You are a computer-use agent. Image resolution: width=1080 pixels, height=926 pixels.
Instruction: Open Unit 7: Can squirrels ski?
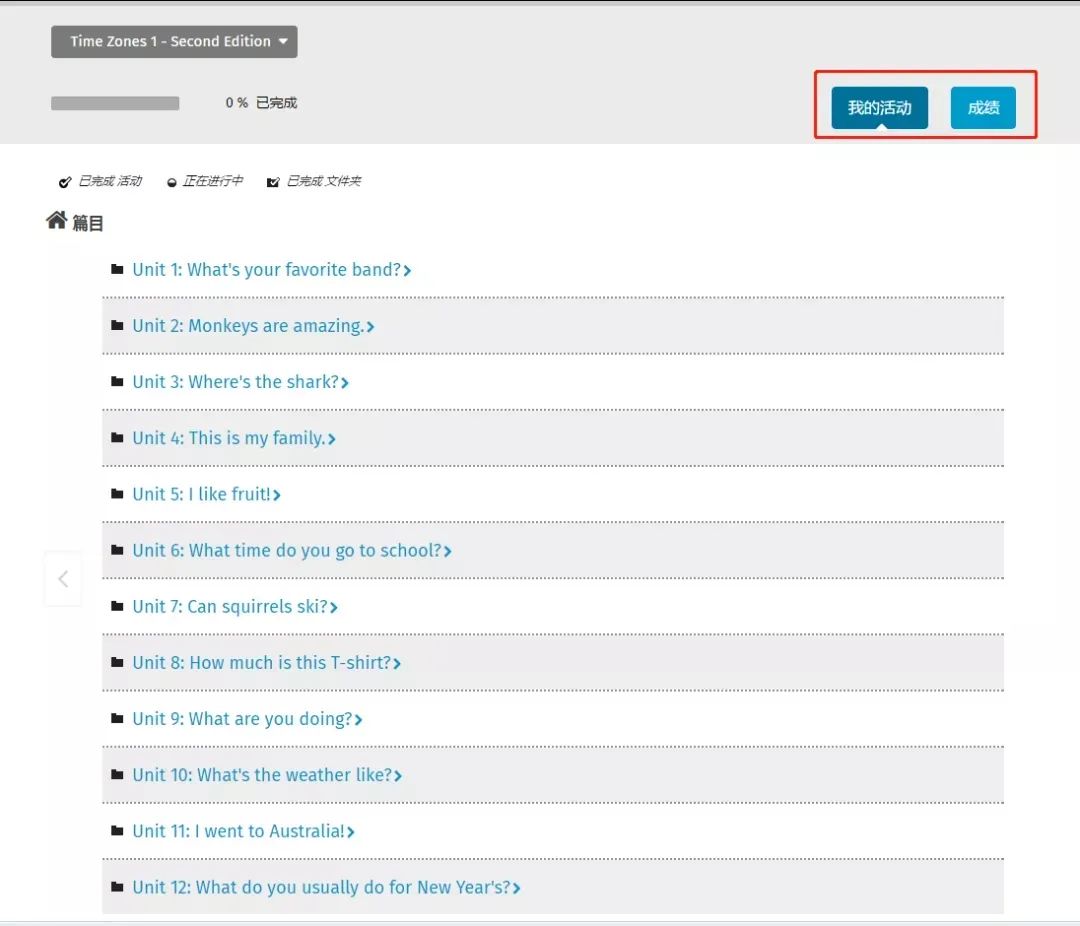(x=230, y=606)
